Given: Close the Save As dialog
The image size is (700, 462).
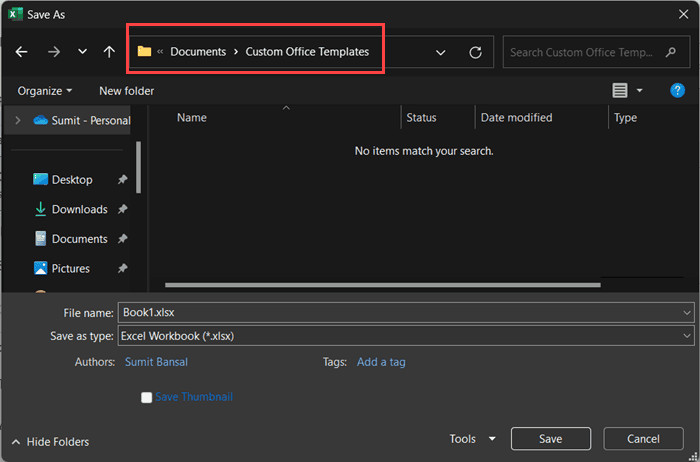Looking at the screenshot, I should click(683, 14).
